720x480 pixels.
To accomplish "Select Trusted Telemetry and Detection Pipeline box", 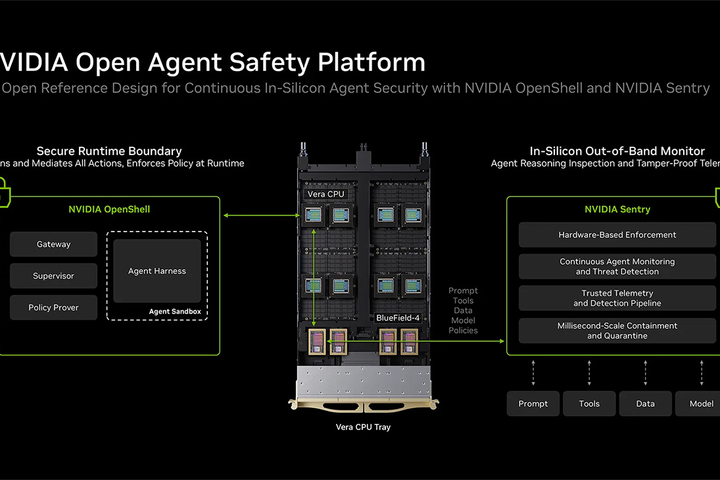I will coord(617,298).
